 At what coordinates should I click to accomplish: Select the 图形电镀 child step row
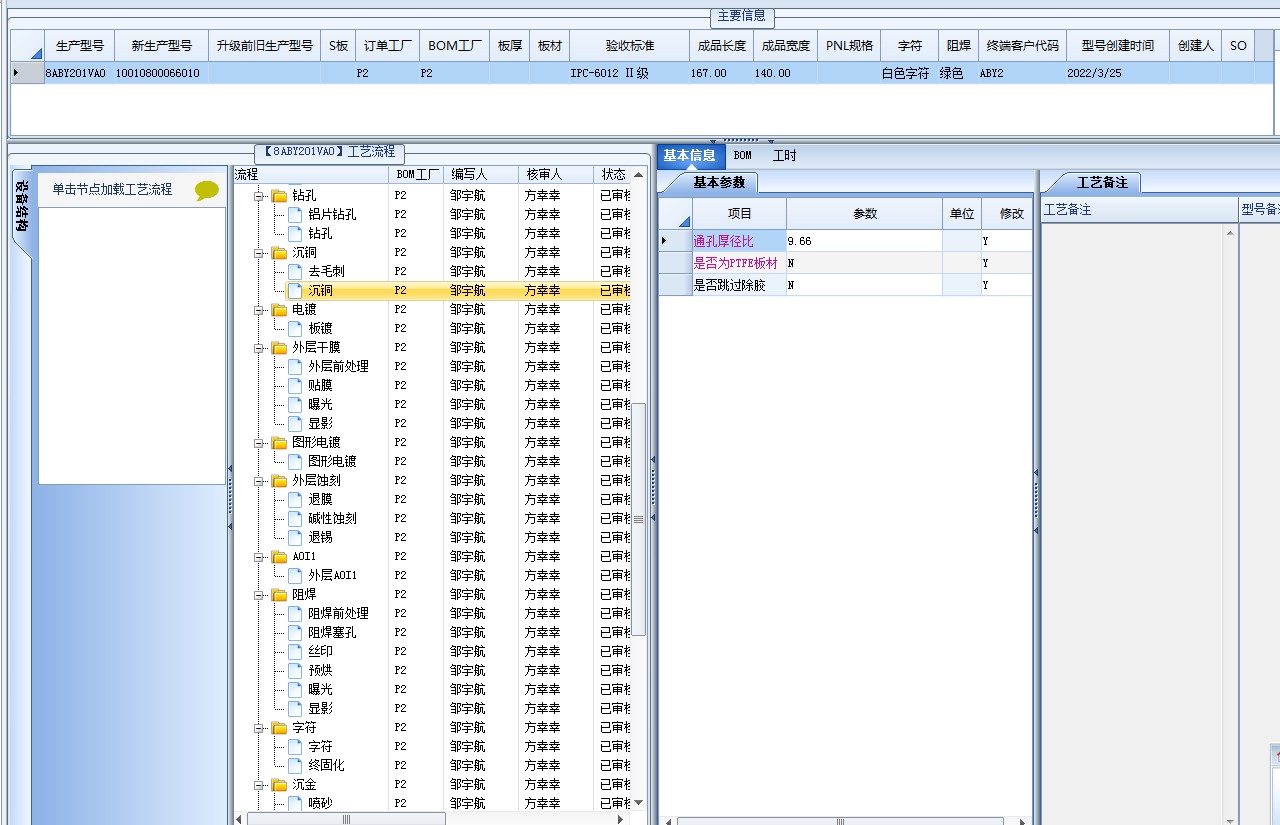pos(432,461)
